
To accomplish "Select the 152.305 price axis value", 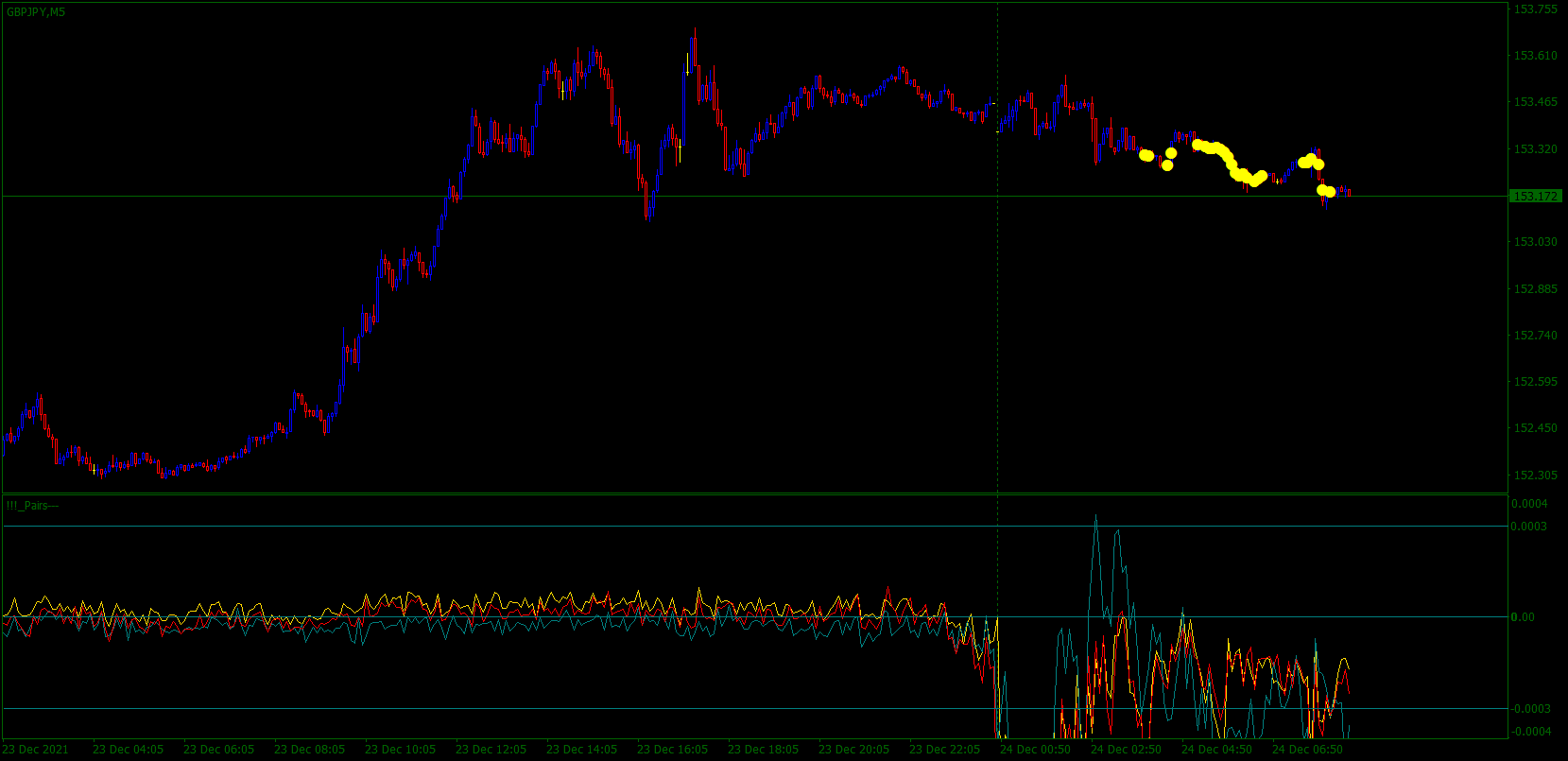I will pos(1536,476).
